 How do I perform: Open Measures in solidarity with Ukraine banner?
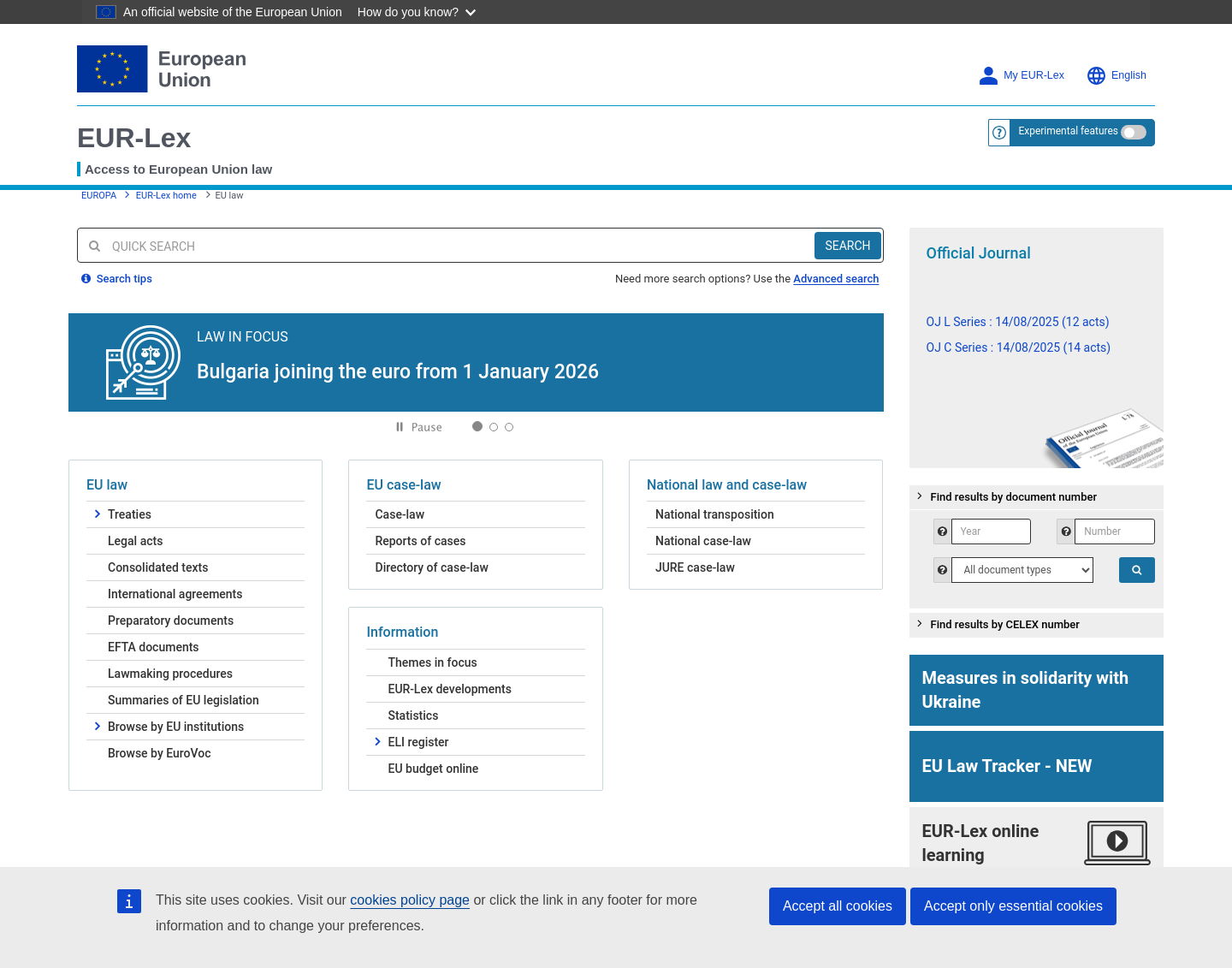pyautogui.click(x=1036, y=691)
